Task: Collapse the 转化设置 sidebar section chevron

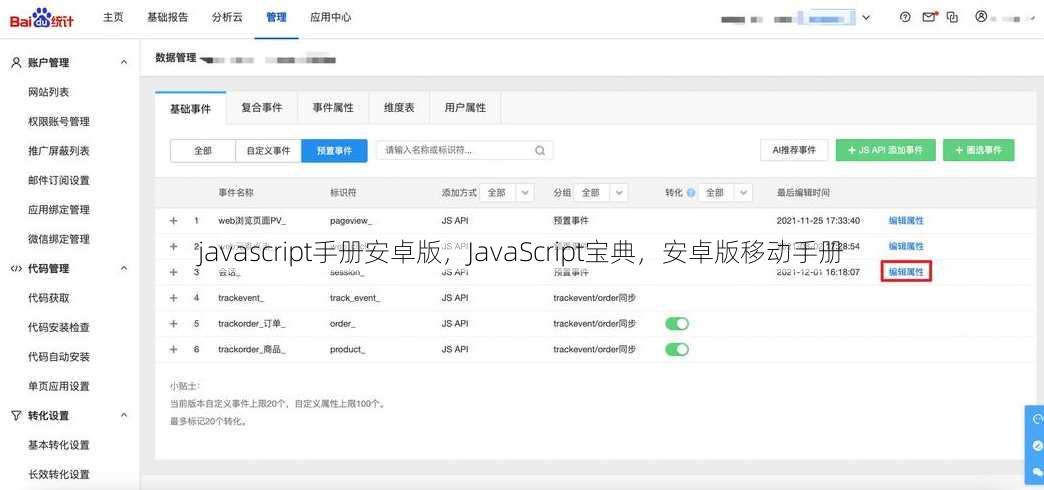Action: 124,415
